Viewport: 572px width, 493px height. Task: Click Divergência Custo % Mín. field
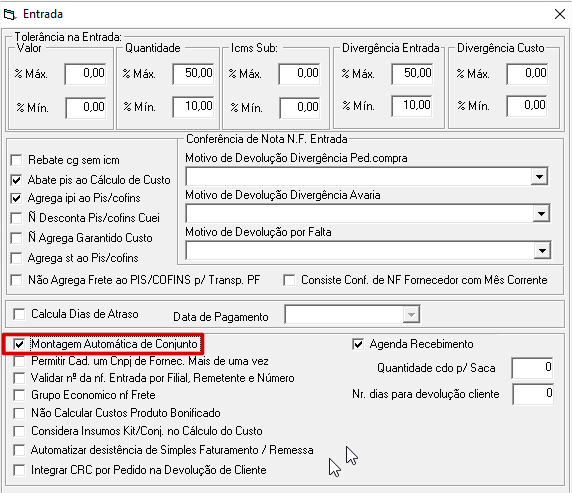coord(527,106)
